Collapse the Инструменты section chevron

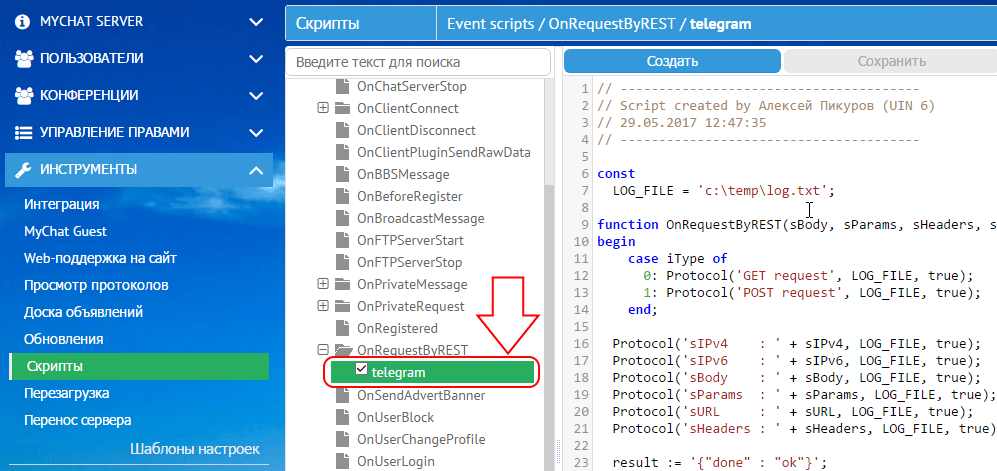[x=256, y=169]
